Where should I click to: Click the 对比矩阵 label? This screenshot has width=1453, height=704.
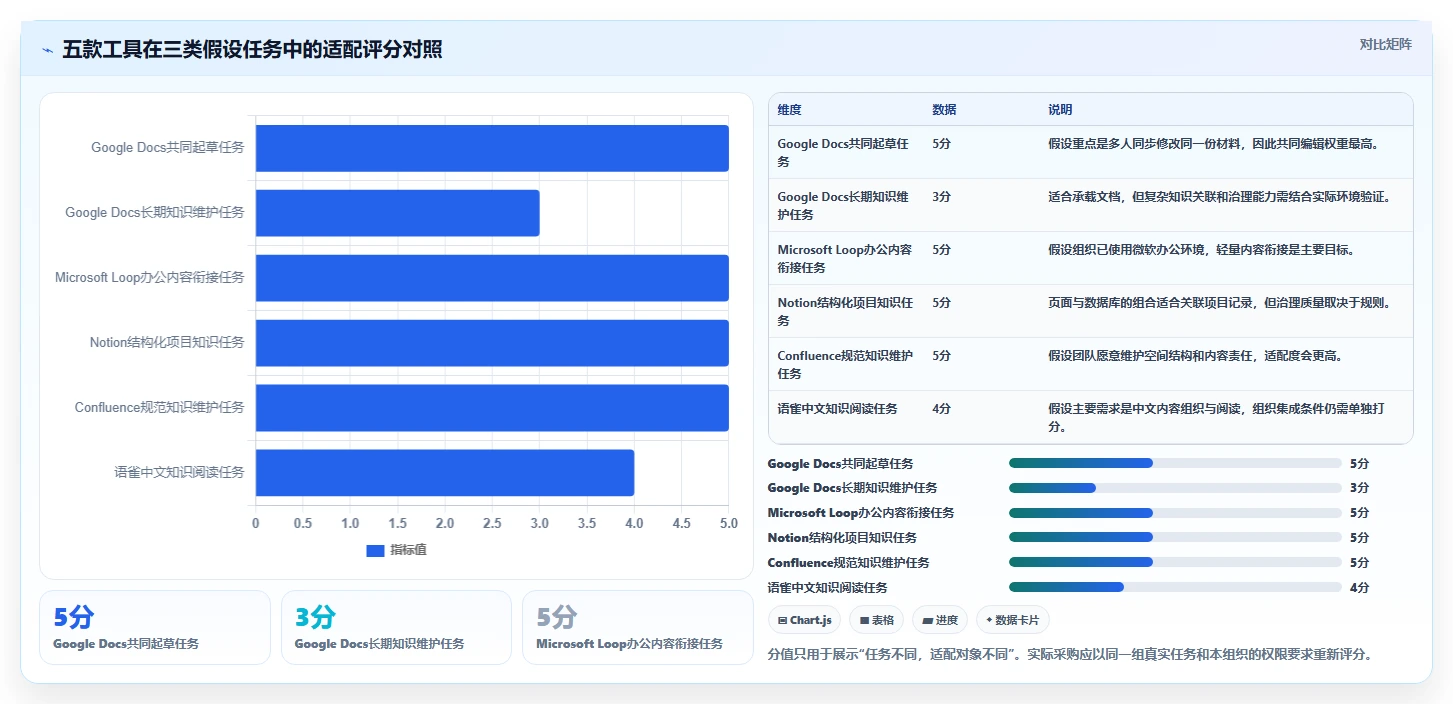click(1385, 44)
